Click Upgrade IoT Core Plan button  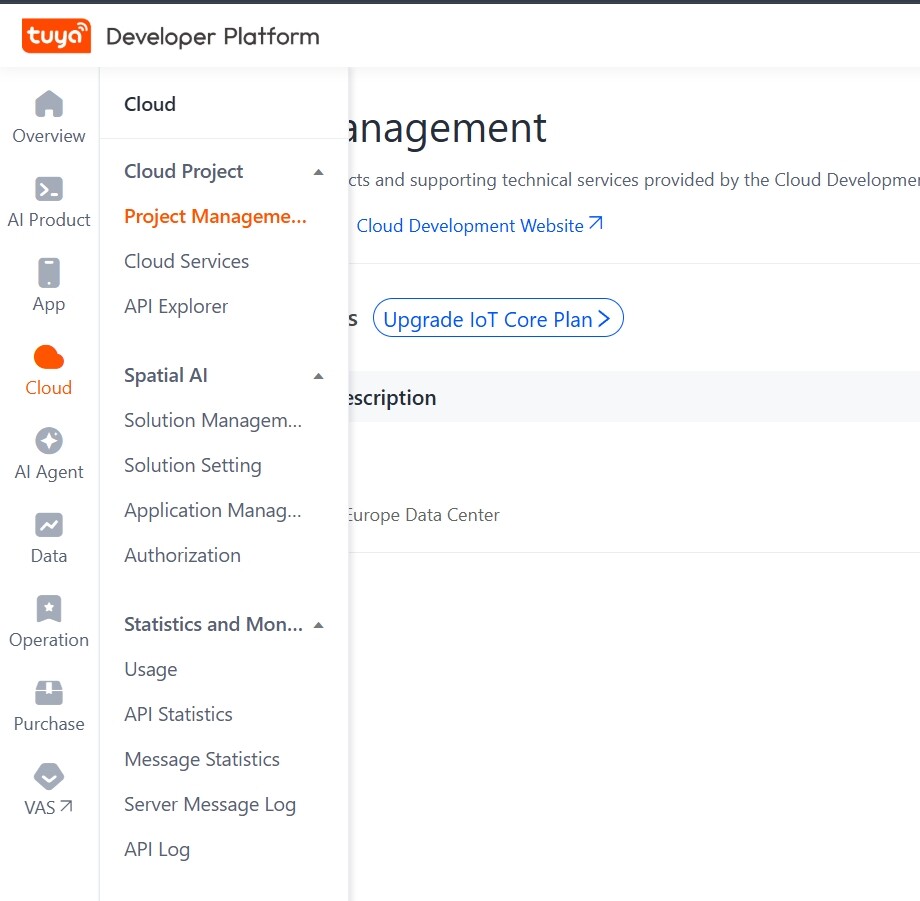497,319
